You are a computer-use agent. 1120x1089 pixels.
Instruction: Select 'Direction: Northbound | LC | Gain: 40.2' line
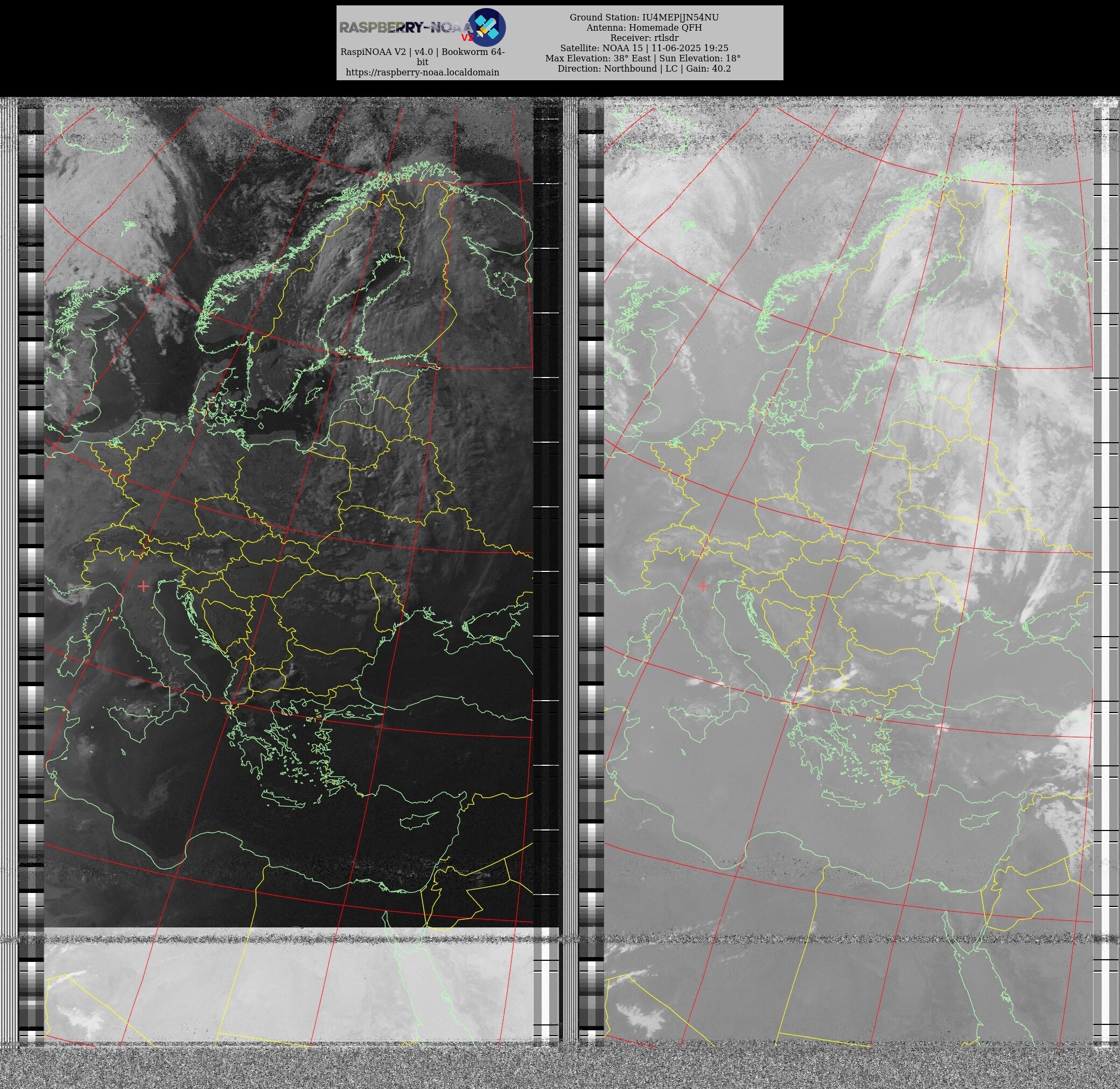point(644,68)
